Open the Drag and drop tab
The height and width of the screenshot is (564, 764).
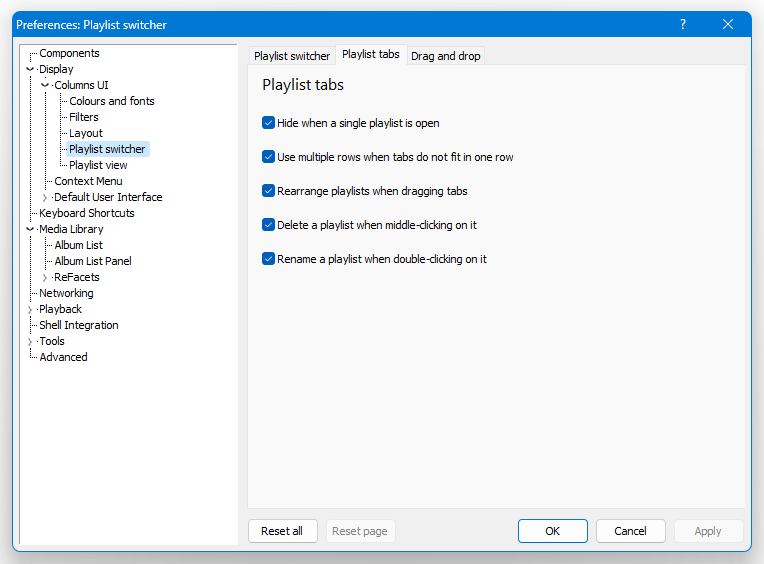(x=446, y=56)
